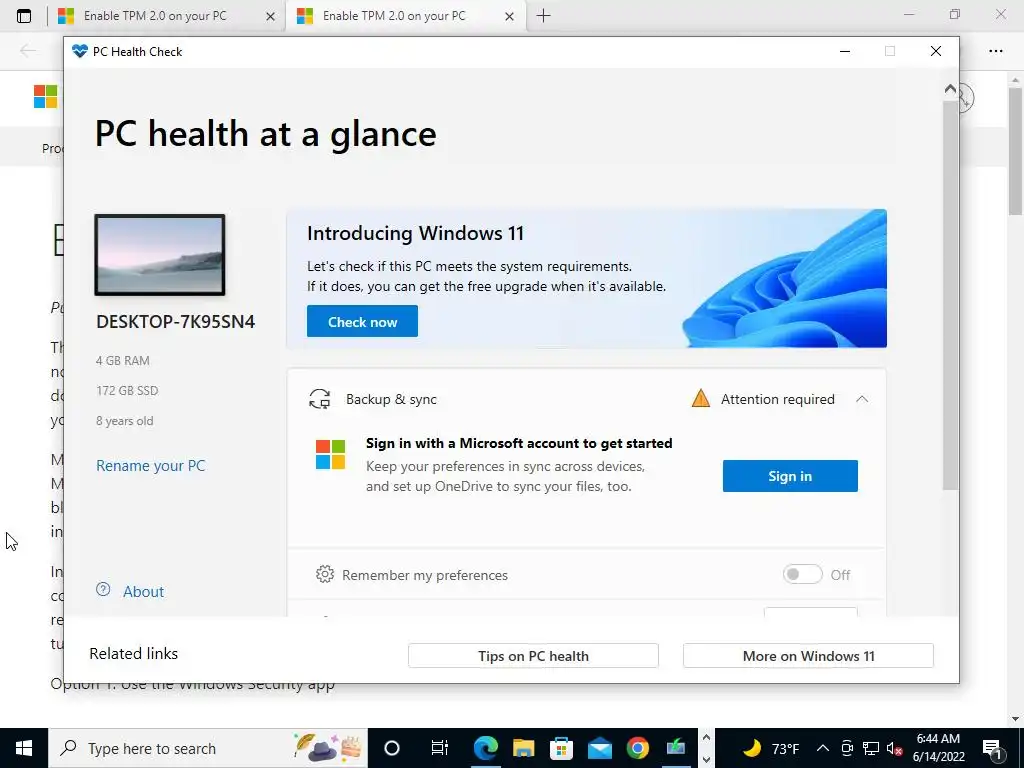Select second Enable TPM 2.0 Edge tab
The image size is (1024, 768).
coord(394,16)
